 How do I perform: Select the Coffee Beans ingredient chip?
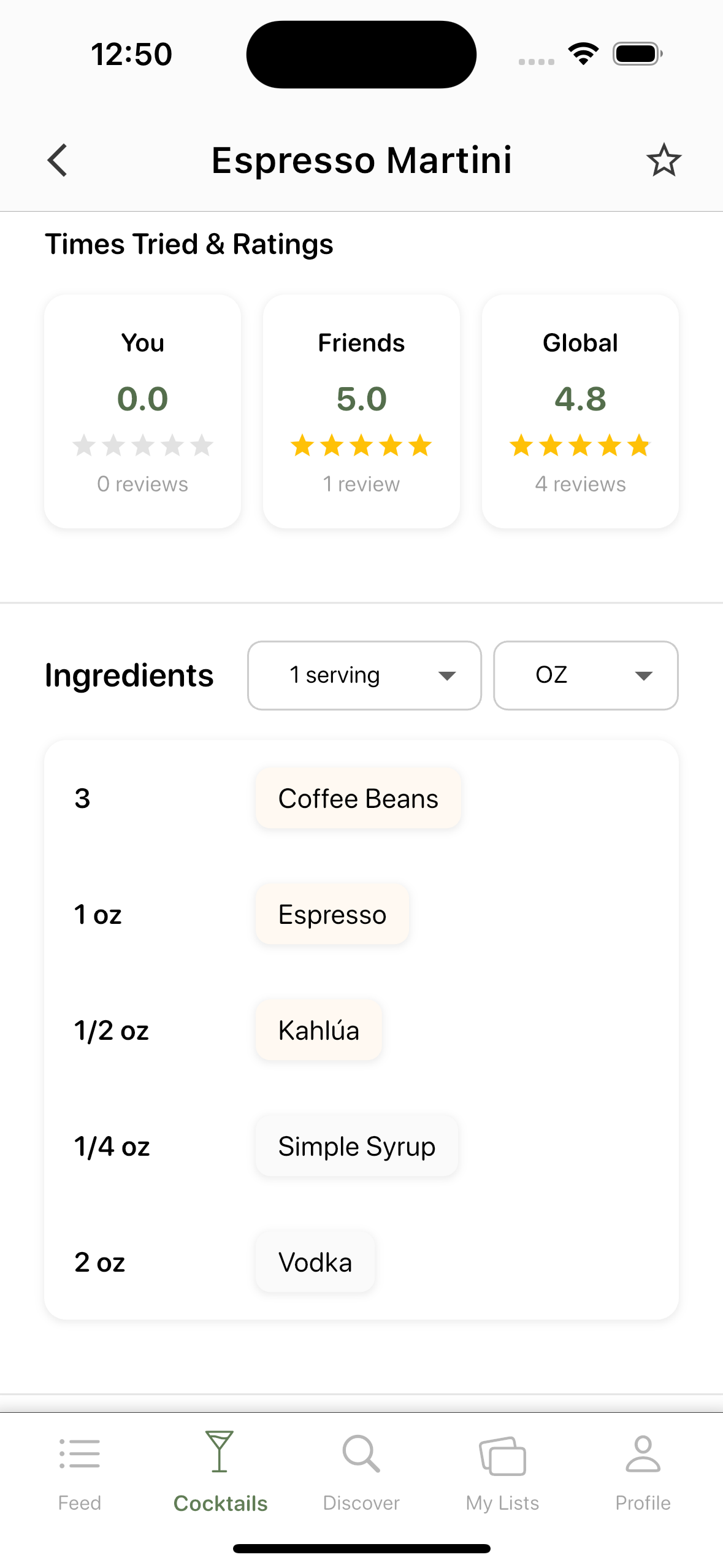pyautogui.click(x=358, y=799)
